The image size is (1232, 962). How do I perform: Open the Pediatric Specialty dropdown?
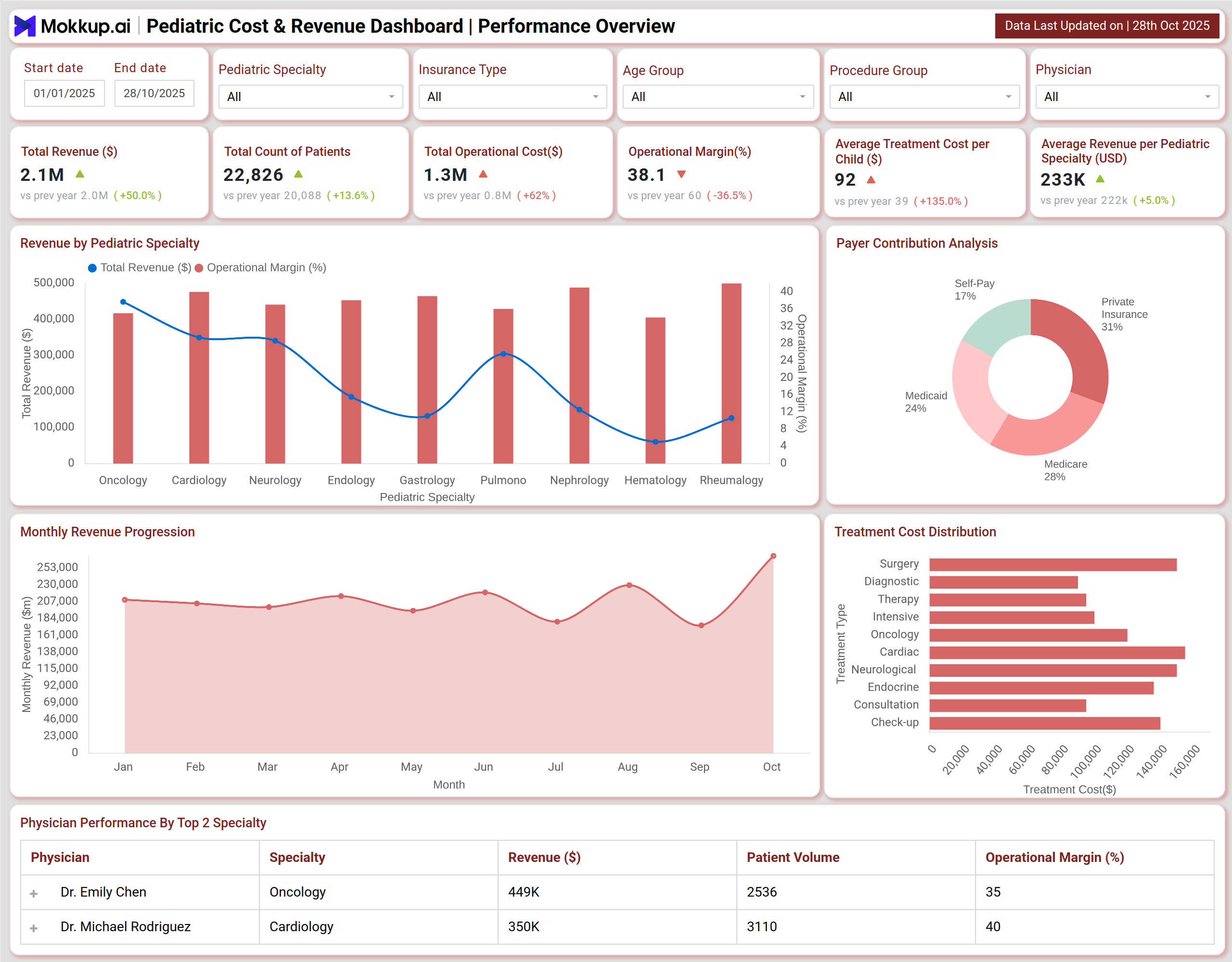[x=310, y=96]
